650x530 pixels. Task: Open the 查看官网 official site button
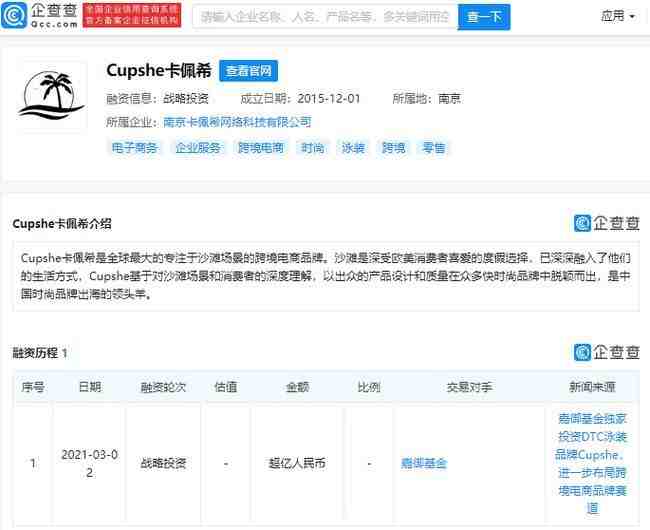248,70
